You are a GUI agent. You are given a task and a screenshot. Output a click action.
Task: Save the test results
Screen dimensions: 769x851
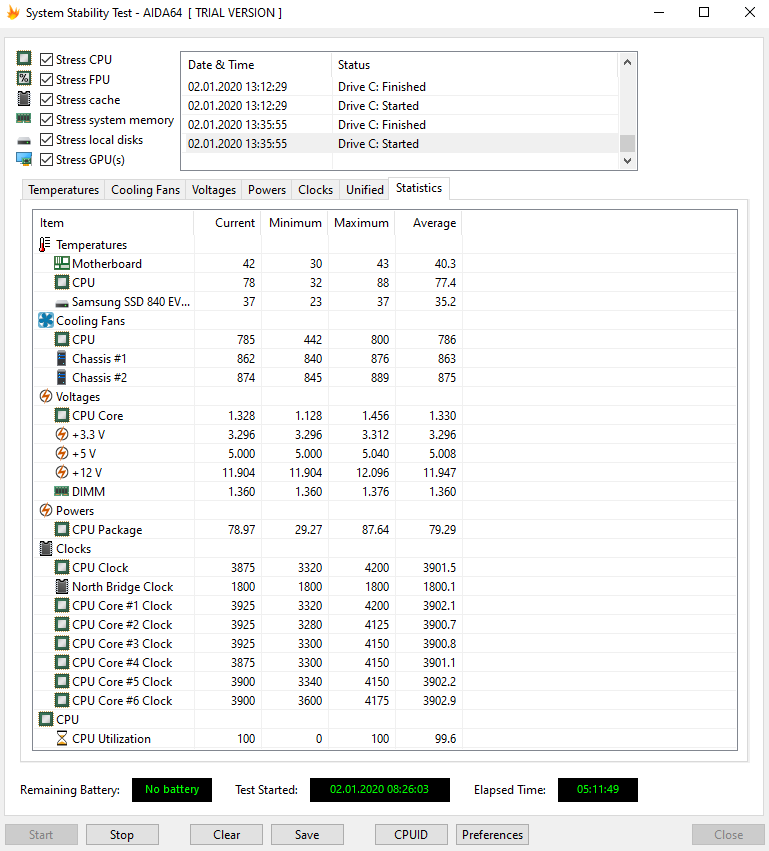307,834
